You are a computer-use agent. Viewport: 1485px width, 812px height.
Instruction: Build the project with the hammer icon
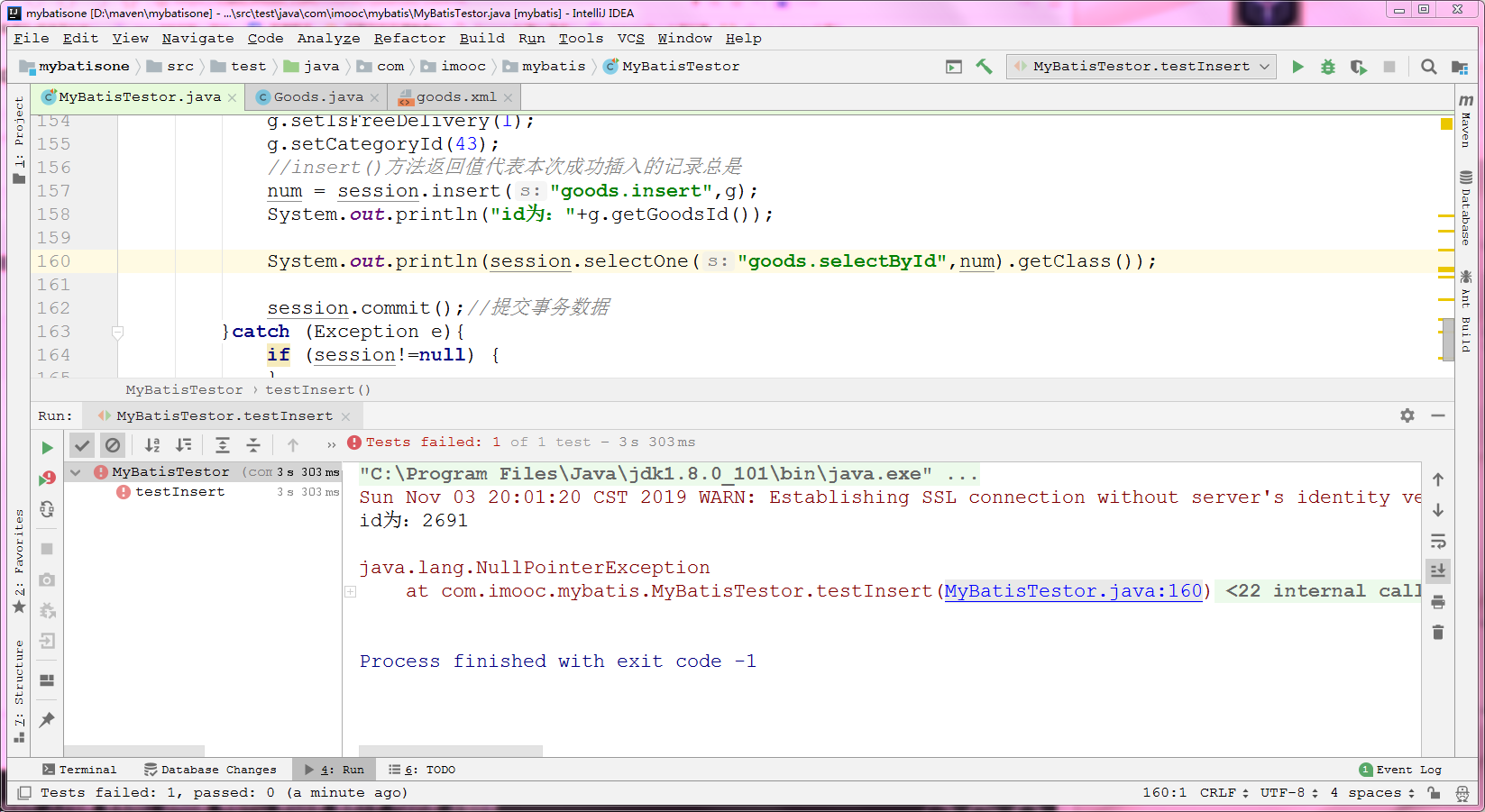(984, 67)
